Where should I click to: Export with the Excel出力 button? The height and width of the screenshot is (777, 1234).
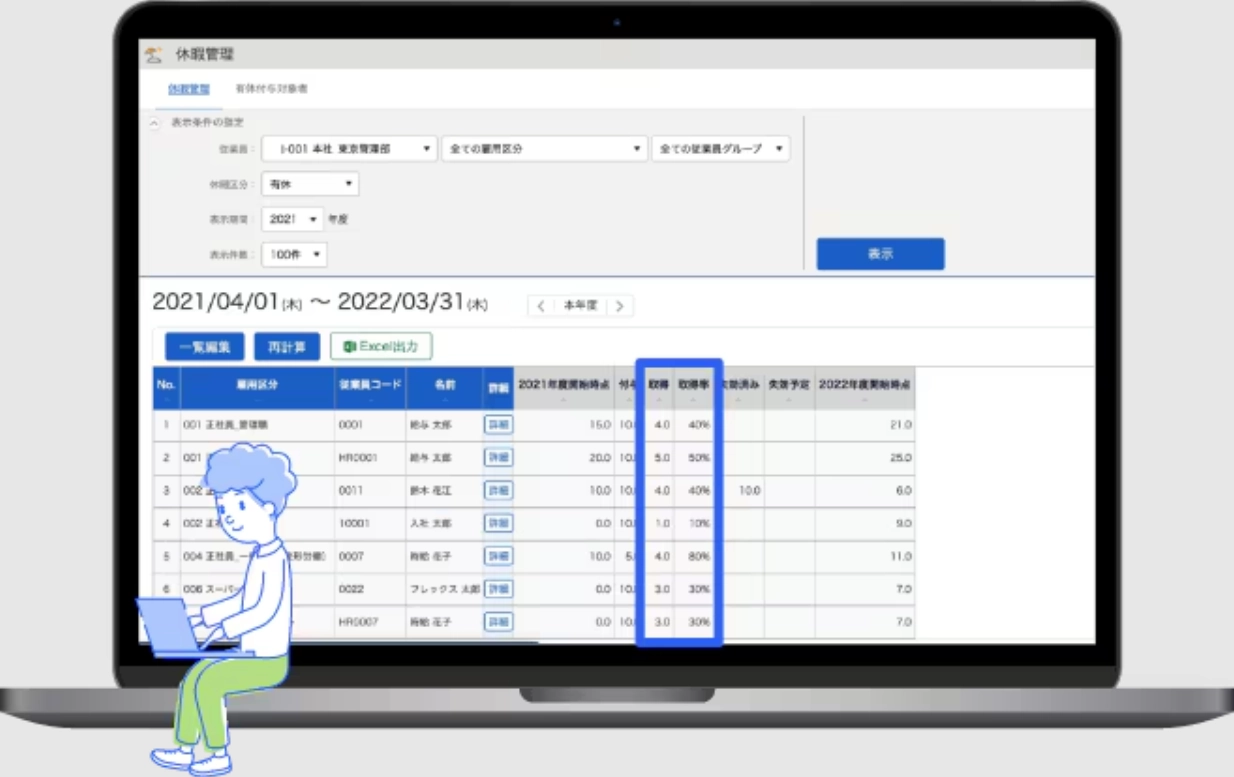381,346
